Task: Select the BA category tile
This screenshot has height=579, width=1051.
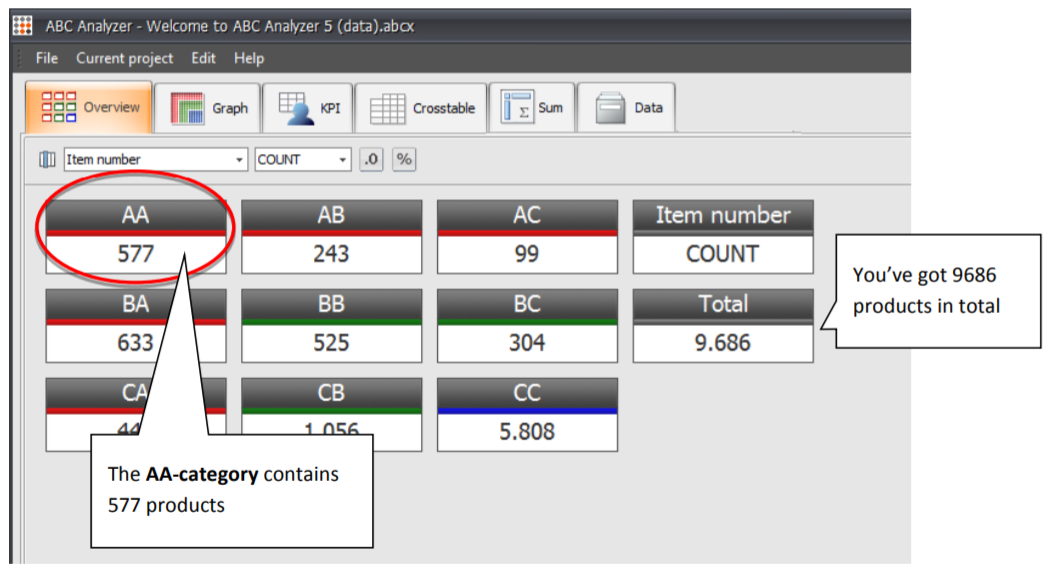Action: 136,326
